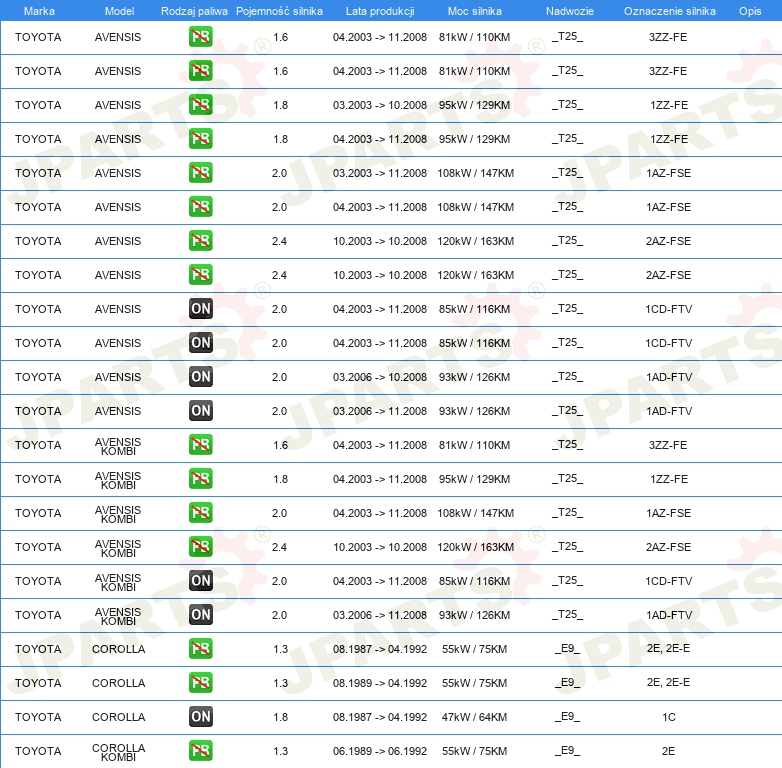
Task: Click the Marka column header
Action: 39,11
